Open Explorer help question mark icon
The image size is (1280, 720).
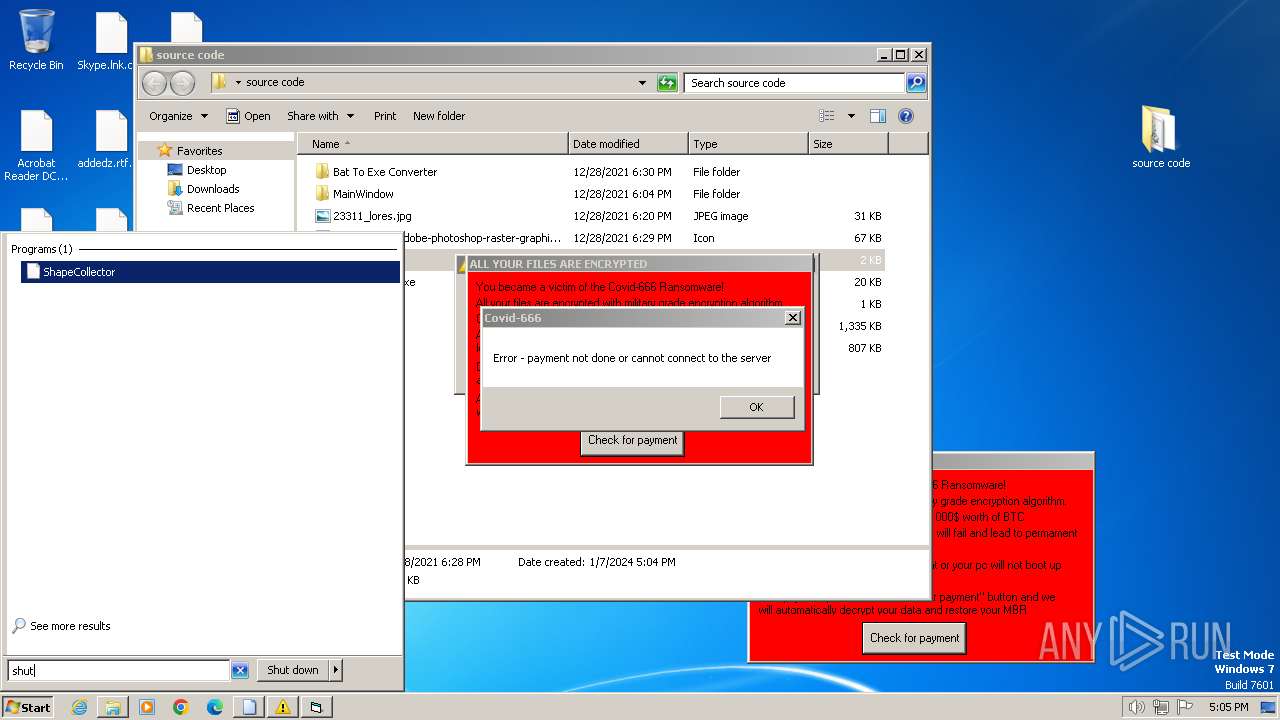coord(906,116)
